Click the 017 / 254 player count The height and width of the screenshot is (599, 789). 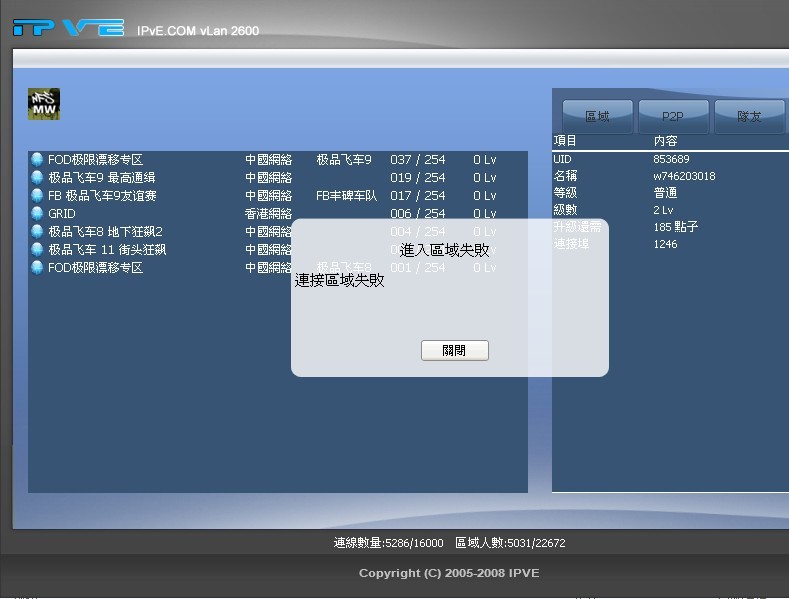(418, 195)
